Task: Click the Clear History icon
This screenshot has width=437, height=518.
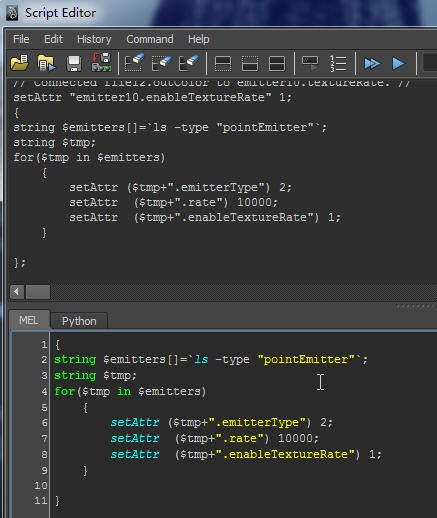Action: click(134, 63)
